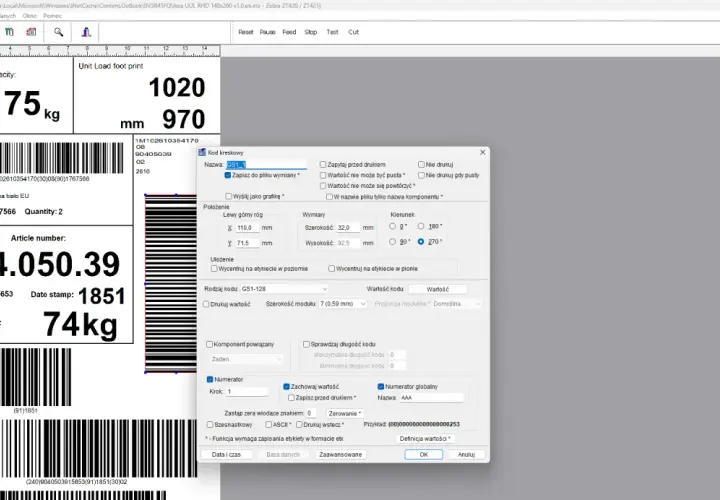This screenshot has height=500, width=720.
Task: Open the Szerokość modułu dropdown
Action: pos(343,304)
